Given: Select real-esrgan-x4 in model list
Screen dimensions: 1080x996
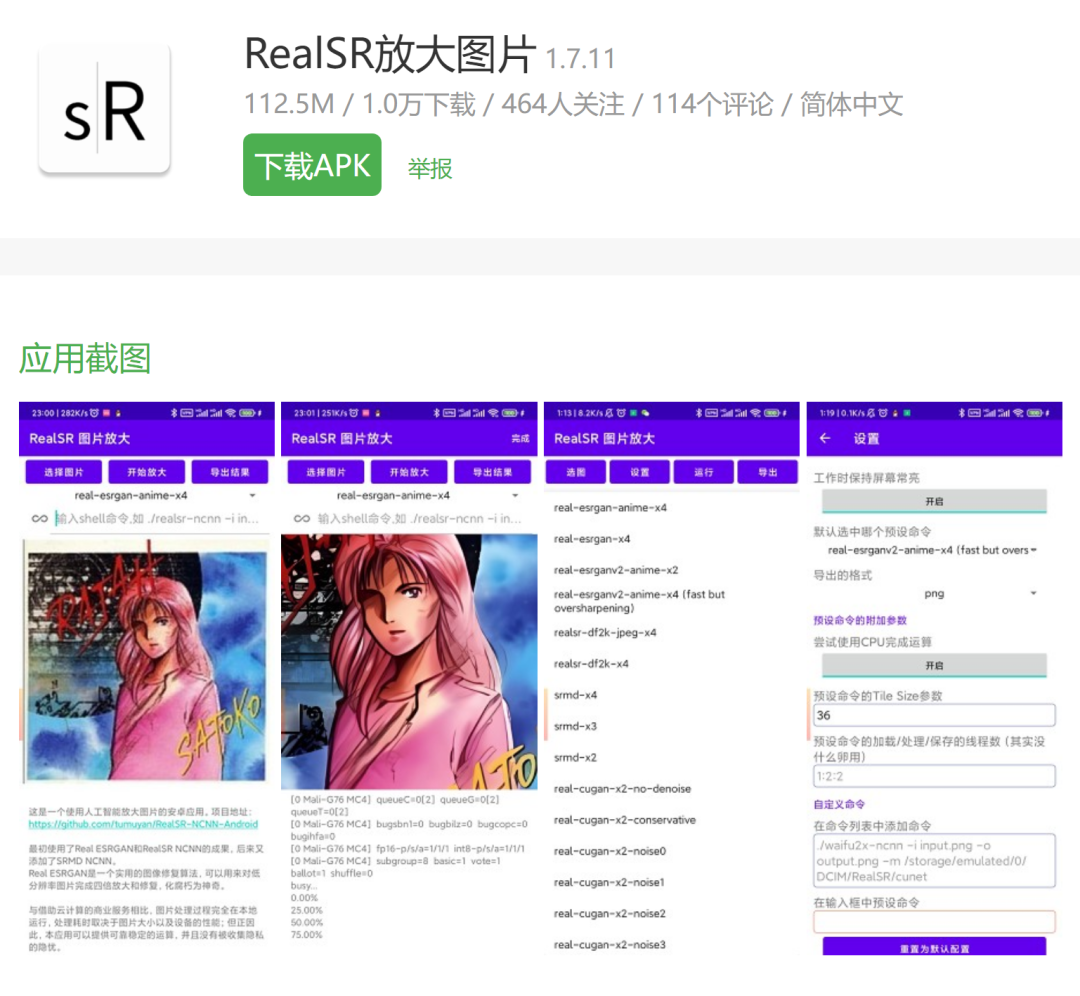Looking at the screenshot, I should point(592,539).
